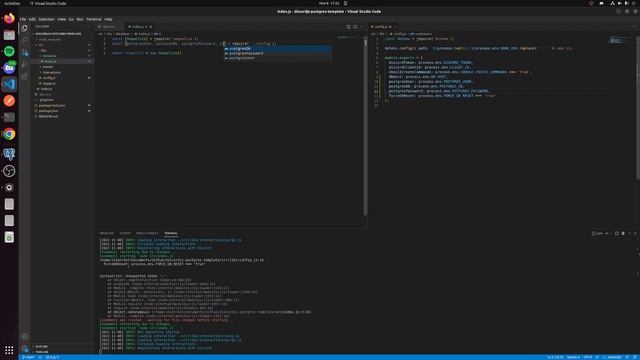The image size is (640, 360).
Task: Expand the interactions folder
Action: (x=52, y=72)
